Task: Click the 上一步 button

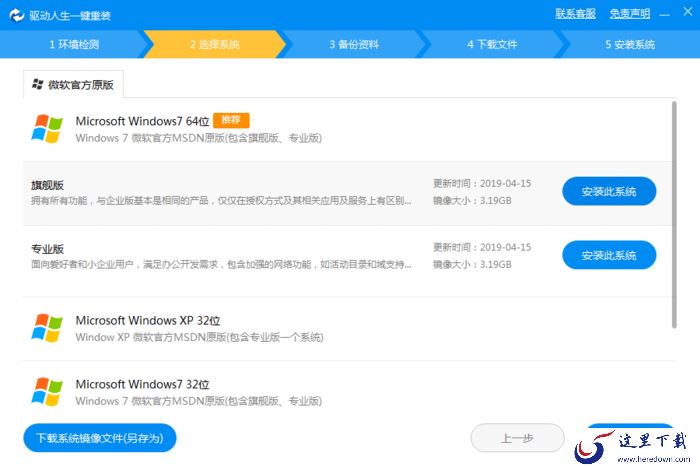Action: pos(517,438)
